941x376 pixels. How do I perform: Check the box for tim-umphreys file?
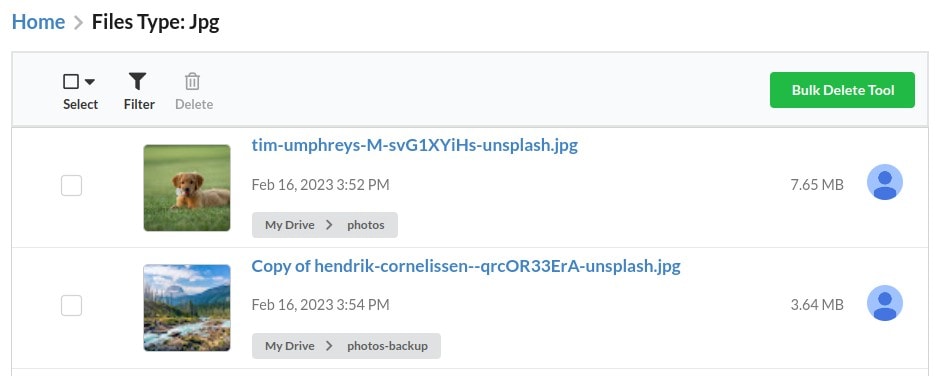tap(71, 186)
